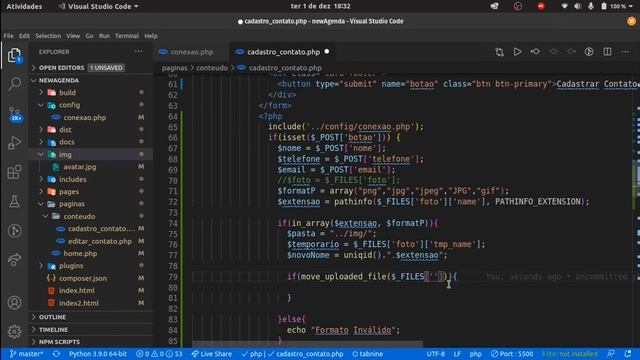Open conexao.php in the explorer tree
This screenshot has height=360, width=640.
click(x=84, y=118)
